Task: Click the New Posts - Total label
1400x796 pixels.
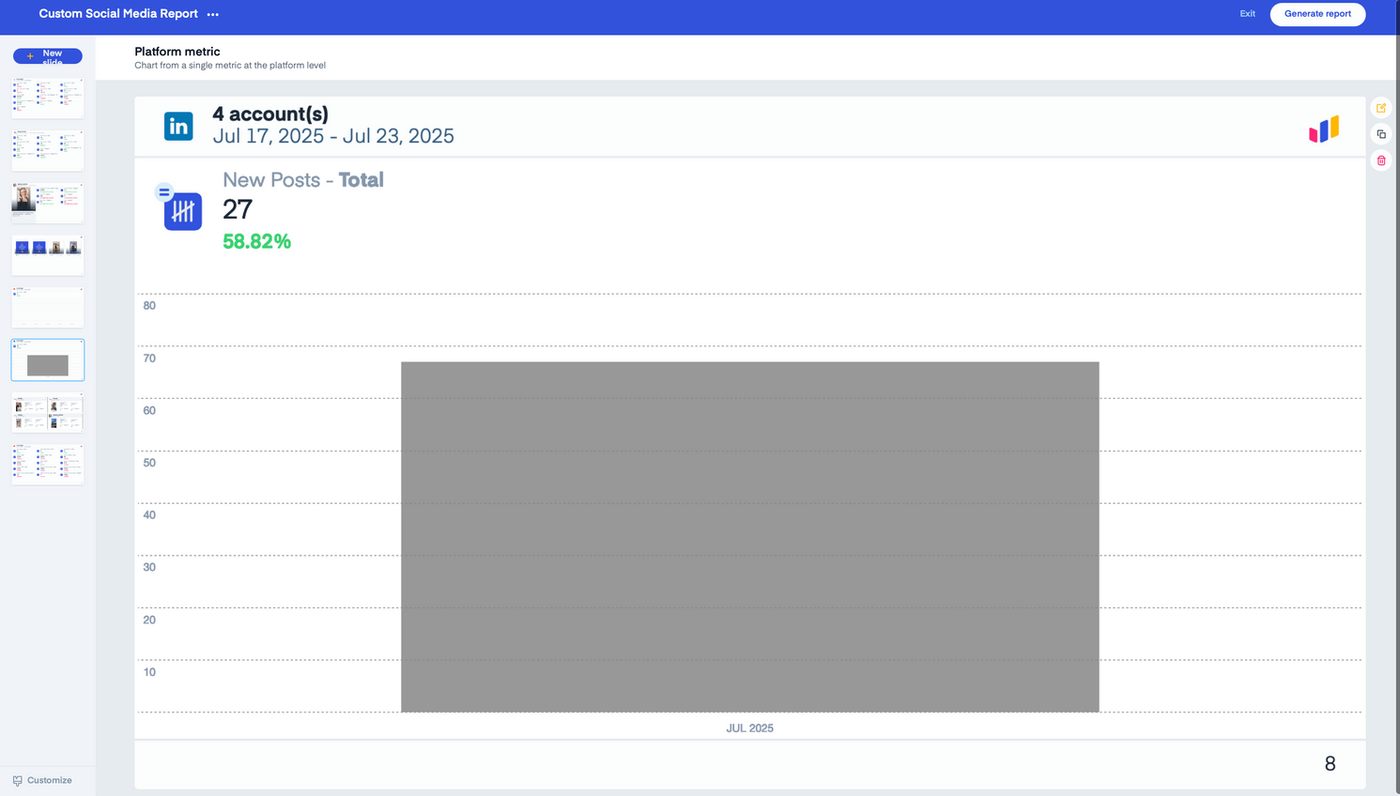Action: [x=303, y=180]
